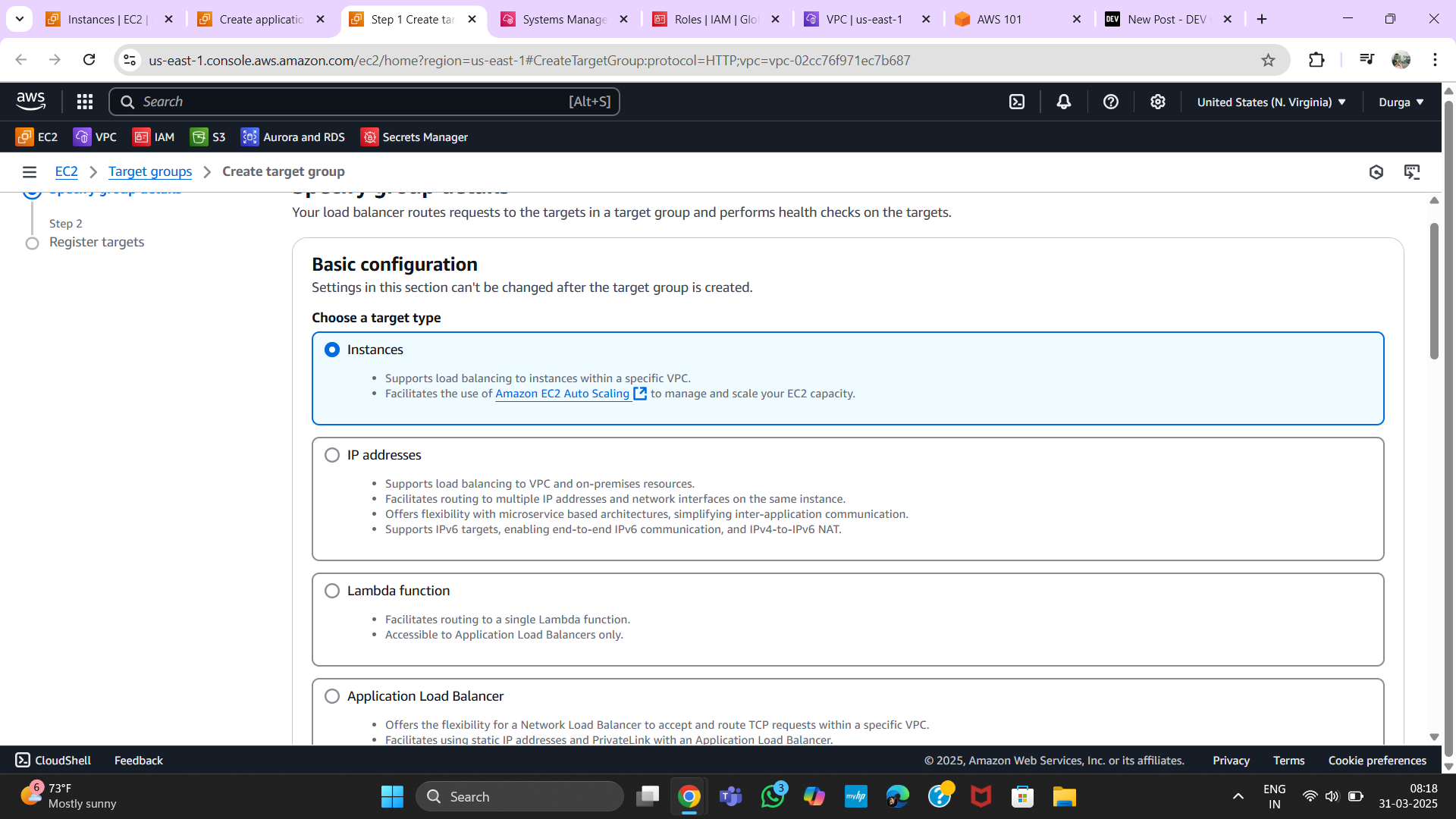Open the Chrome three-dot menu
Viewport: 1456px width, 819px height.
coord(1435,60)
